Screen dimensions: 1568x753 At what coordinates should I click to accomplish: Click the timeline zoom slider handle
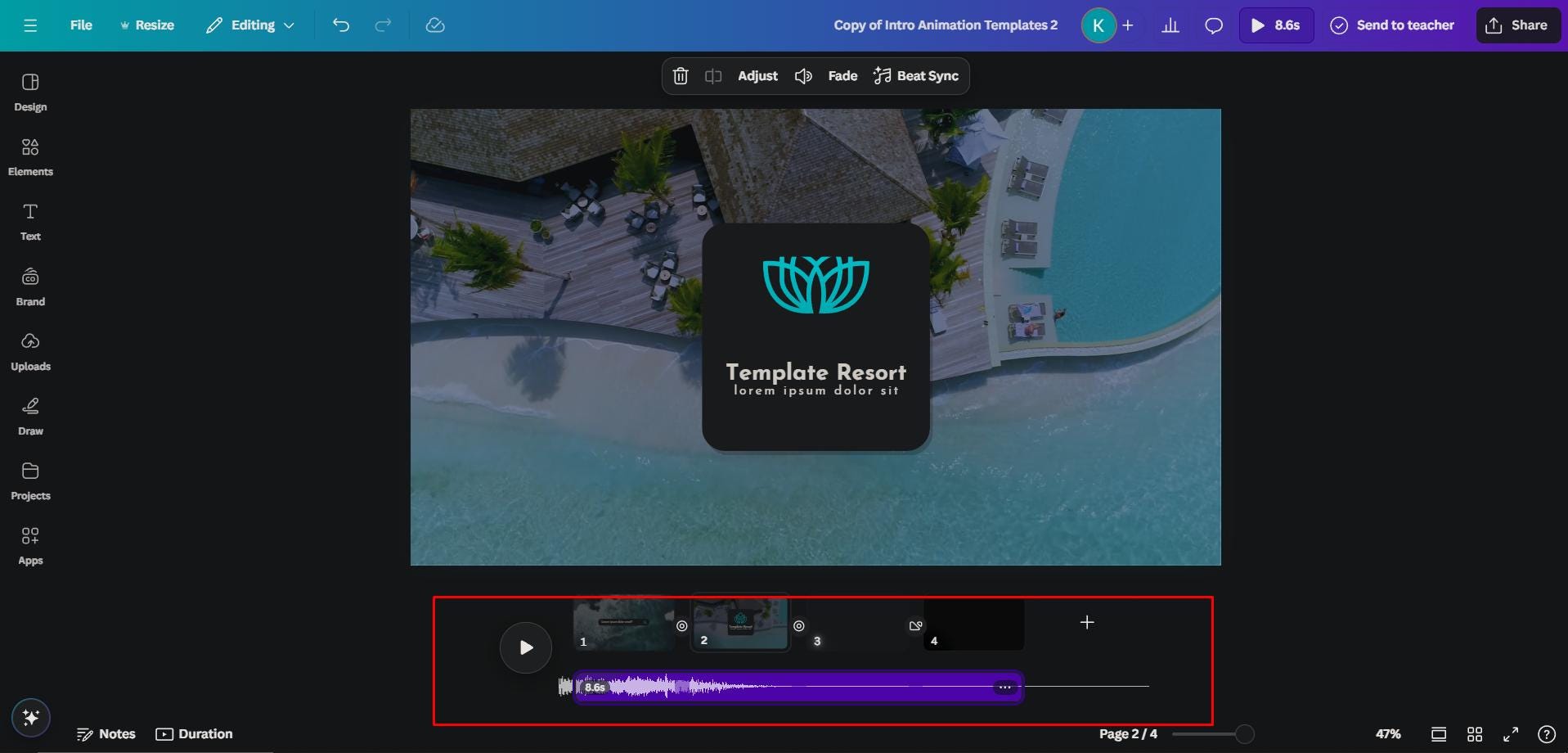click(1244, 734)
